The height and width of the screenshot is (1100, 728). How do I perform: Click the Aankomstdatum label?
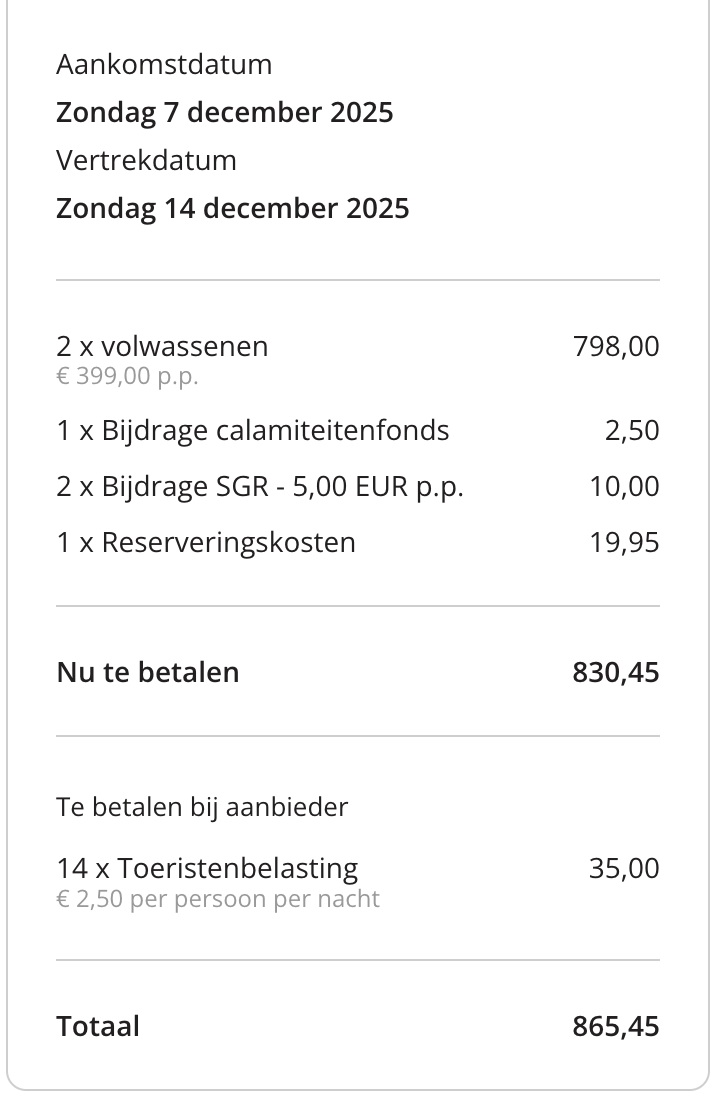click(x=164, y=65)
